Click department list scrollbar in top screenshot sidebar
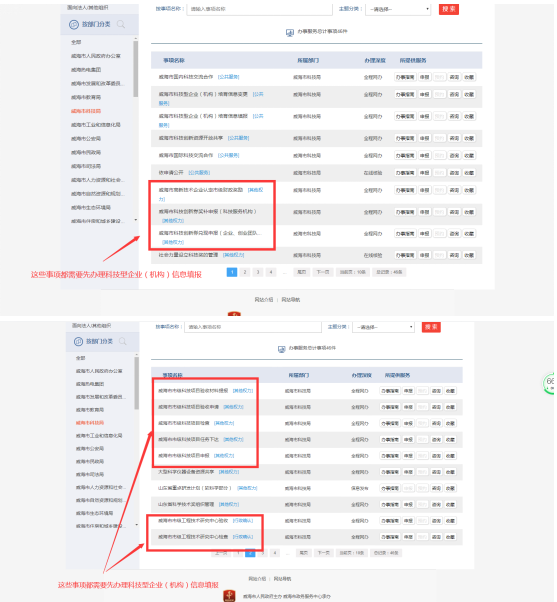 coord(136,69)
